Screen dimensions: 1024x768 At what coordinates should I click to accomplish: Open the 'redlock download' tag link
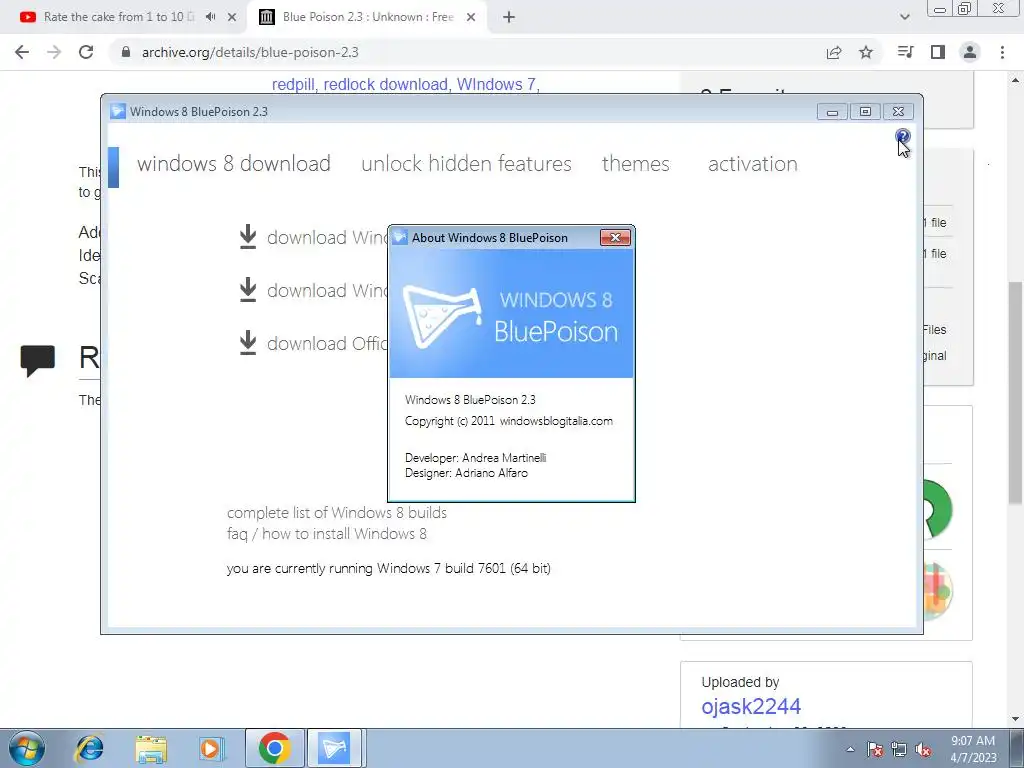coord(385,85)
